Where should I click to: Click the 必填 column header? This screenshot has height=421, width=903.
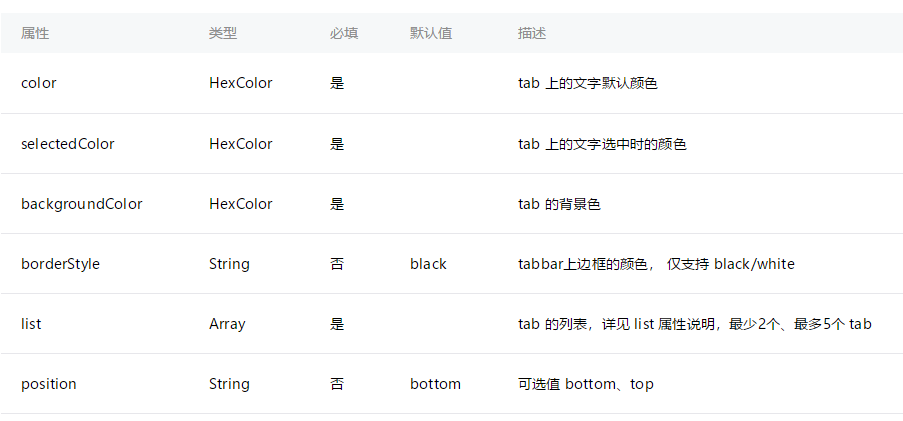click(344, 33)
